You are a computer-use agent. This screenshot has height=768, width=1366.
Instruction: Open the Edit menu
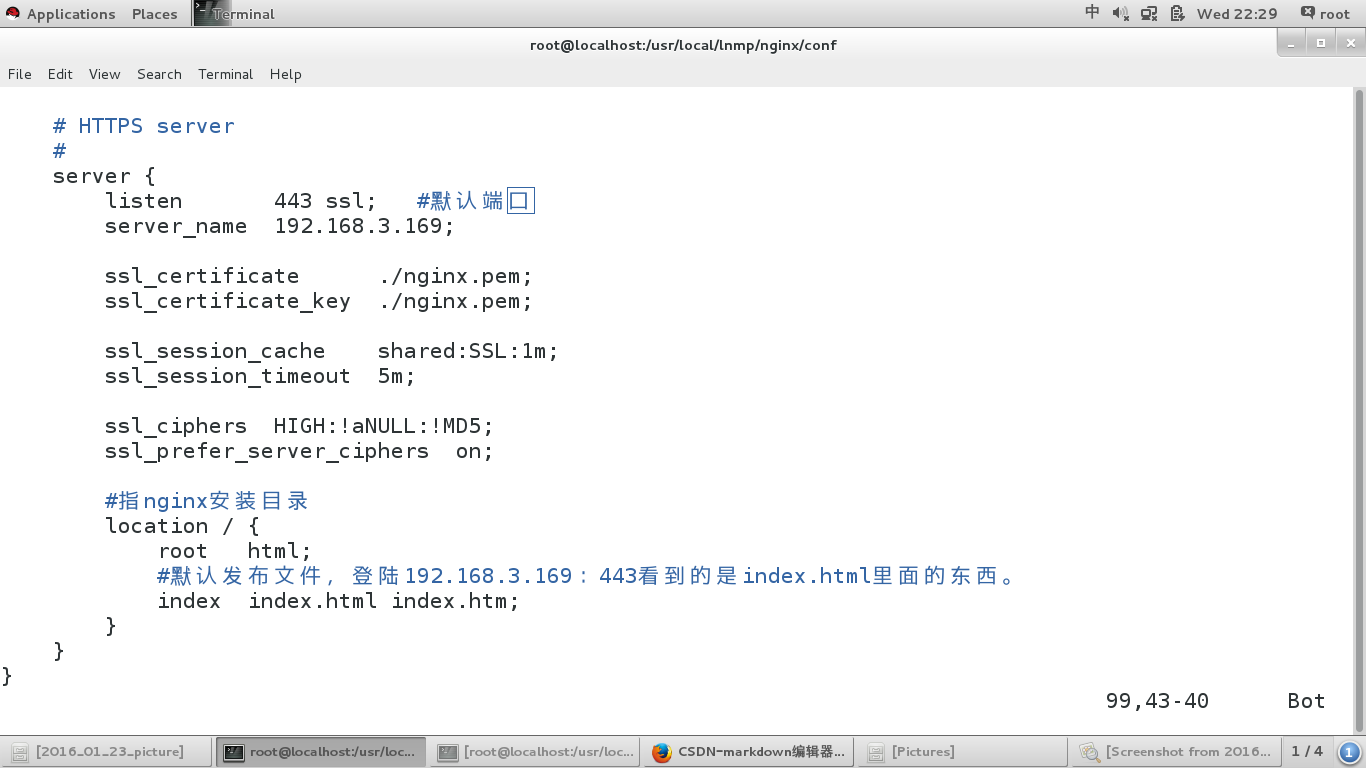tap(60, 74)
